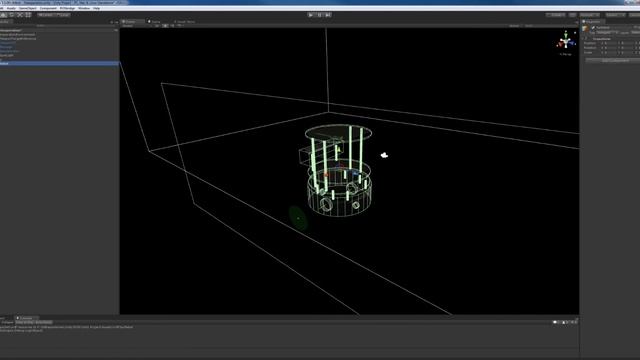Open the scene effects dropdown
The width and height of the screenshot is (640, 360).
tap(180, 26)
